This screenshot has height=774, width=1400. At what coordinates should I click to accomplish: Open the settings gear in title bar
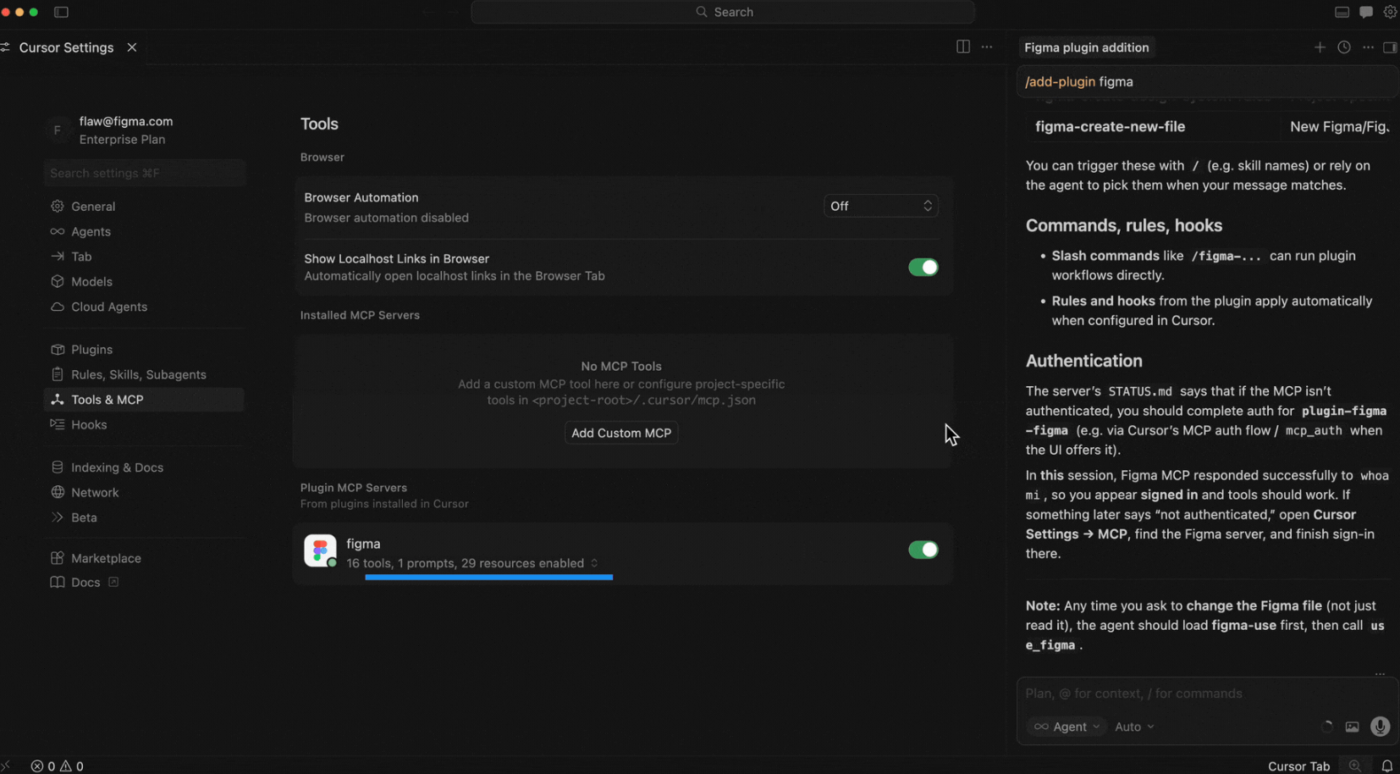coord(1390,12)
